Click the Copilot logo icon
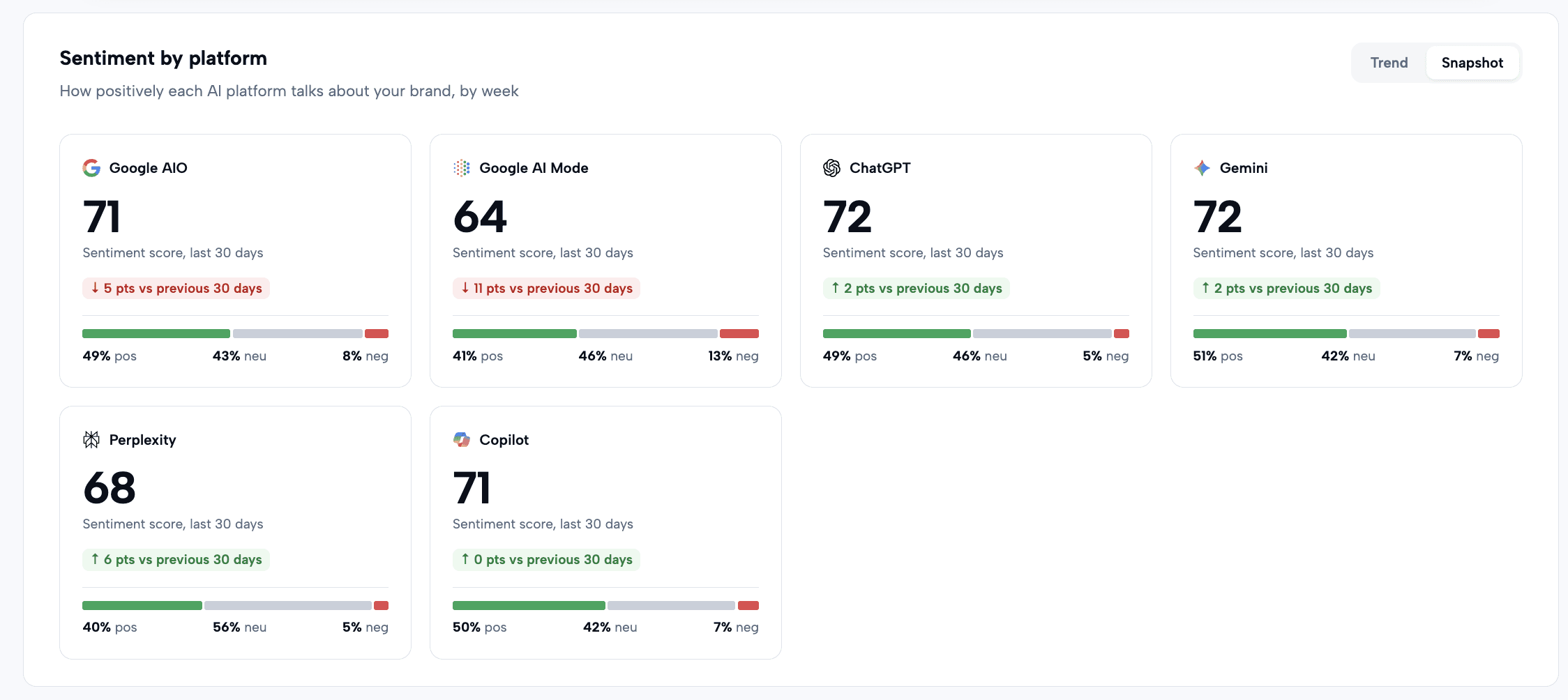 462,439
